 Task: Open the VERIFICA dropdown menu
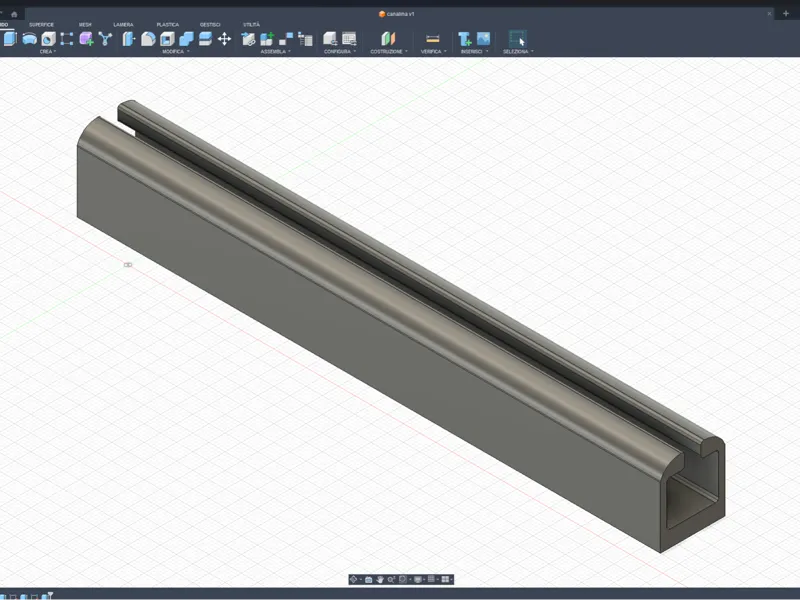433,52
